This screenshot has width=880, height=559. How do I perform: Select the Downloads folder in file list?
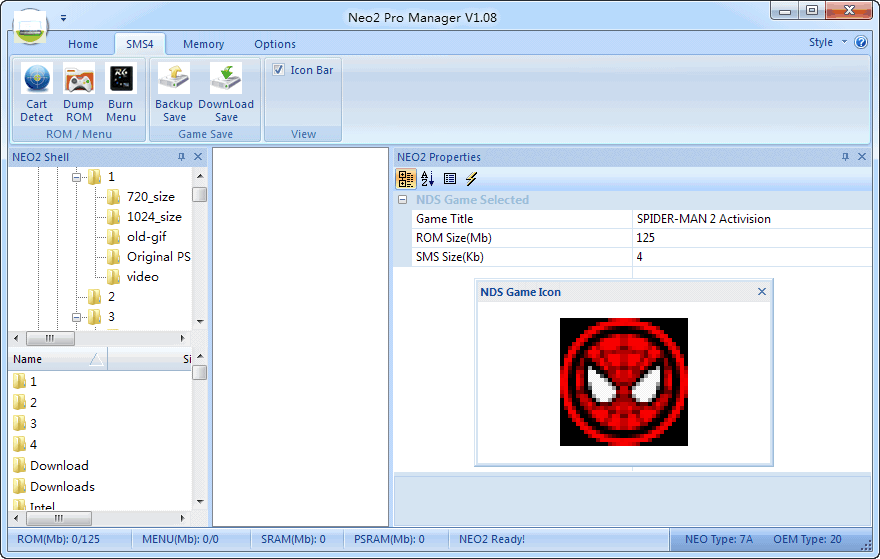coord(62,487)
